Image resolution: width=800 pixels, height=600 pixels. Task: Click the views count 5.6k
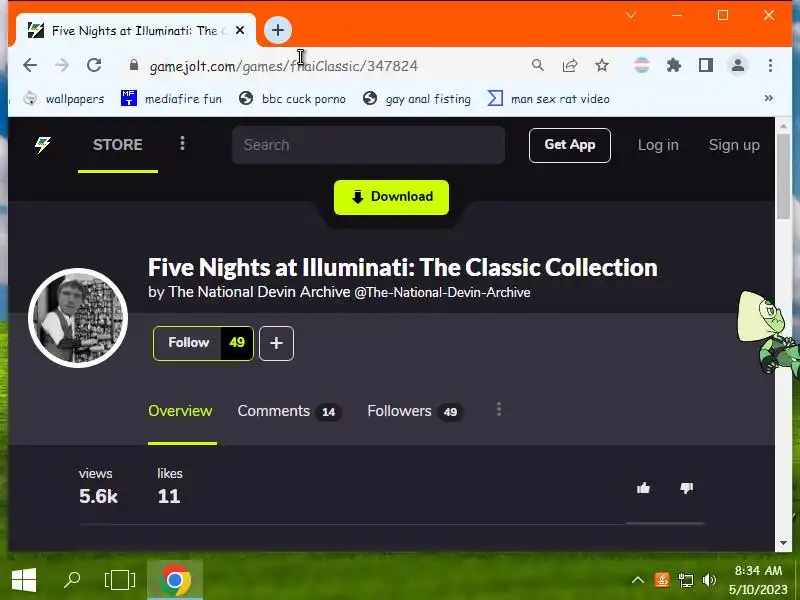point(98,496)
